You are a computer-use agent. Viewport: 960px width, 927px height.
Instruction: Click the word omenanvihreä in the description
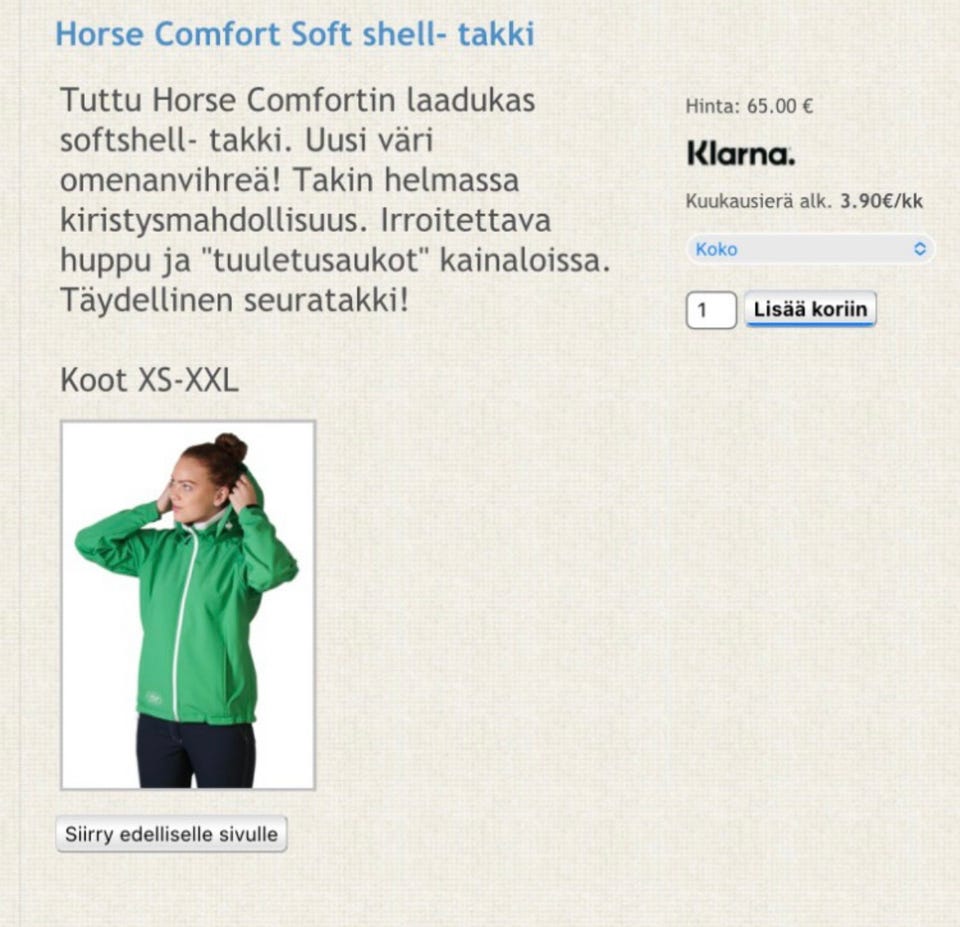[x=170, y=180]
